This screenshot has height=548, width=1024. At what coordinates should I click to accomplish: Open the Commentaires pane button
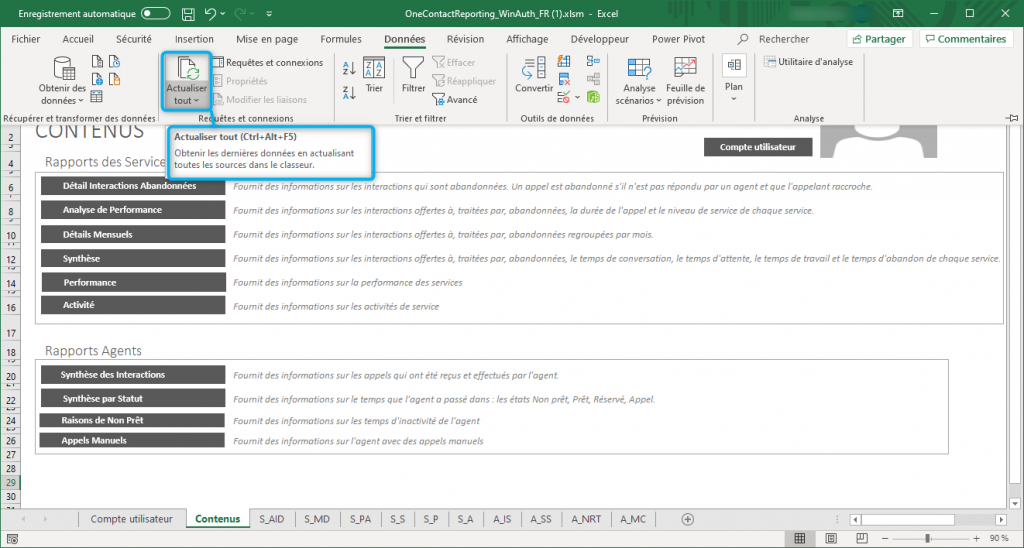pos(966,39)
